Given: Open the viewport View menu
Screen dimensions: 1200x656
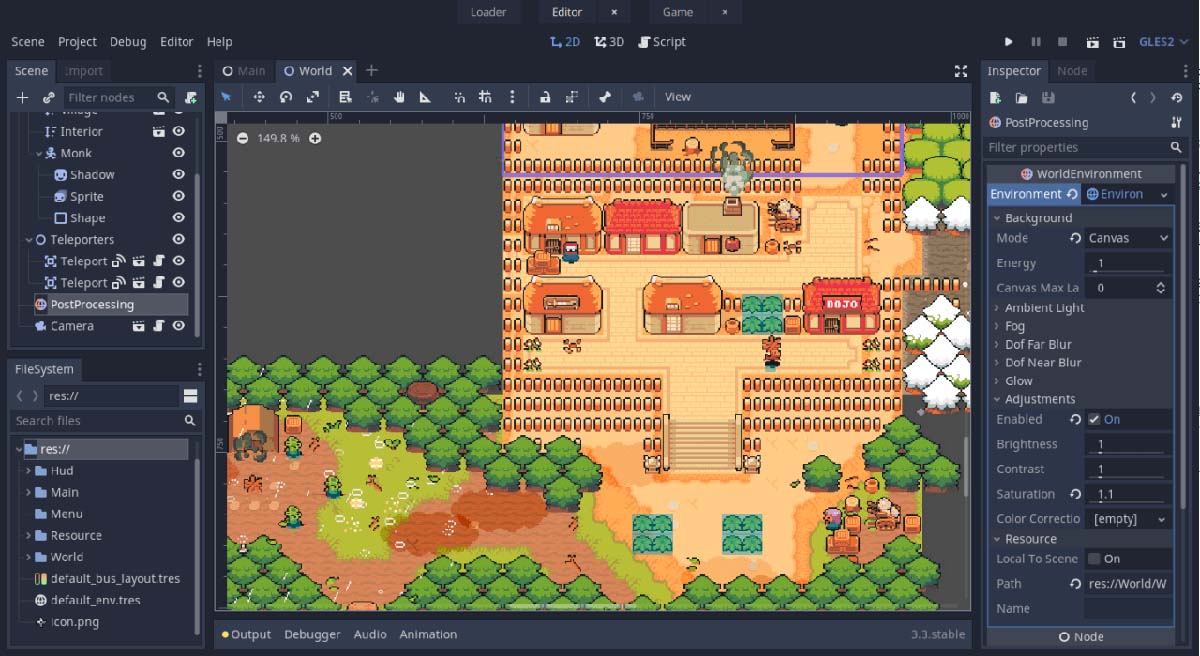Looking at the screenshot, I should 678,97.
